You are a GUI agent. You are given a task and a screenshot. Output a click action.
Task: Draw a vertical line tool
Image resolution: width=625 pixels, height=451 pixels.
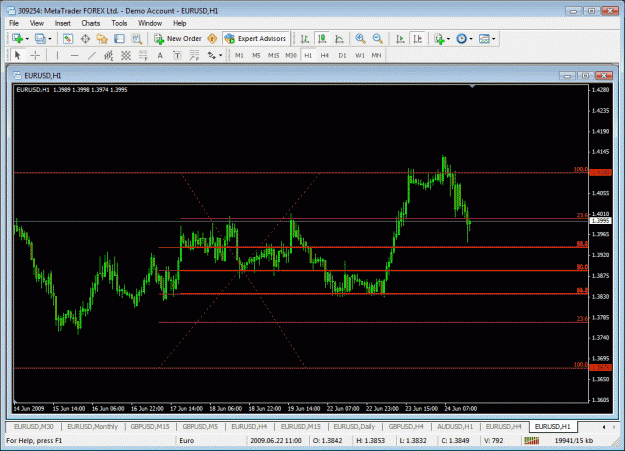tap(57, 55)
